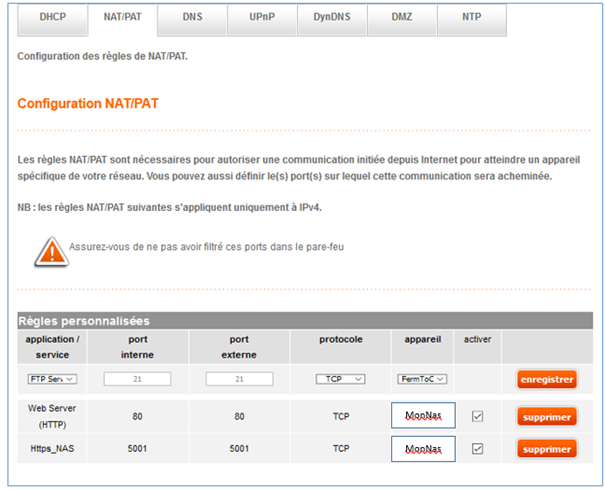Image resolution: width=605 pixels, height=490 pixels.
Task: Click the enregistrer button
Action: pyautogui.click(x=547, y=379)
